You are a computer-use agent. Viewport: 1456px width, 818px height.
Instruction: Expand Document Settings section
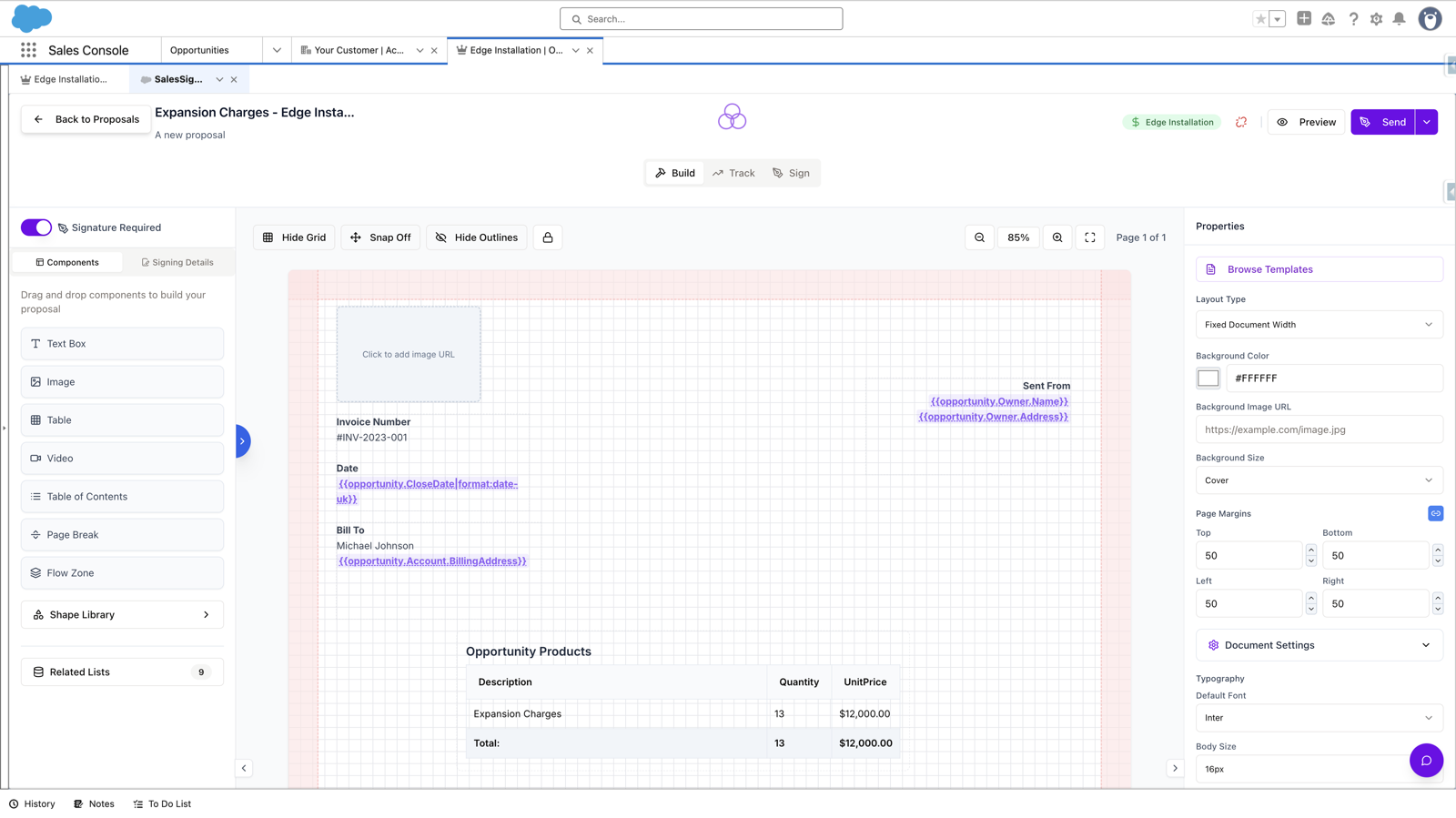tap(1319, 645)
